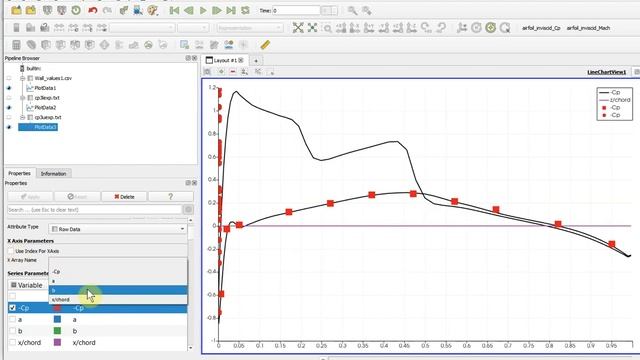Click the Time value field
This screenshot has width=640, height=360.
(296, 11)
